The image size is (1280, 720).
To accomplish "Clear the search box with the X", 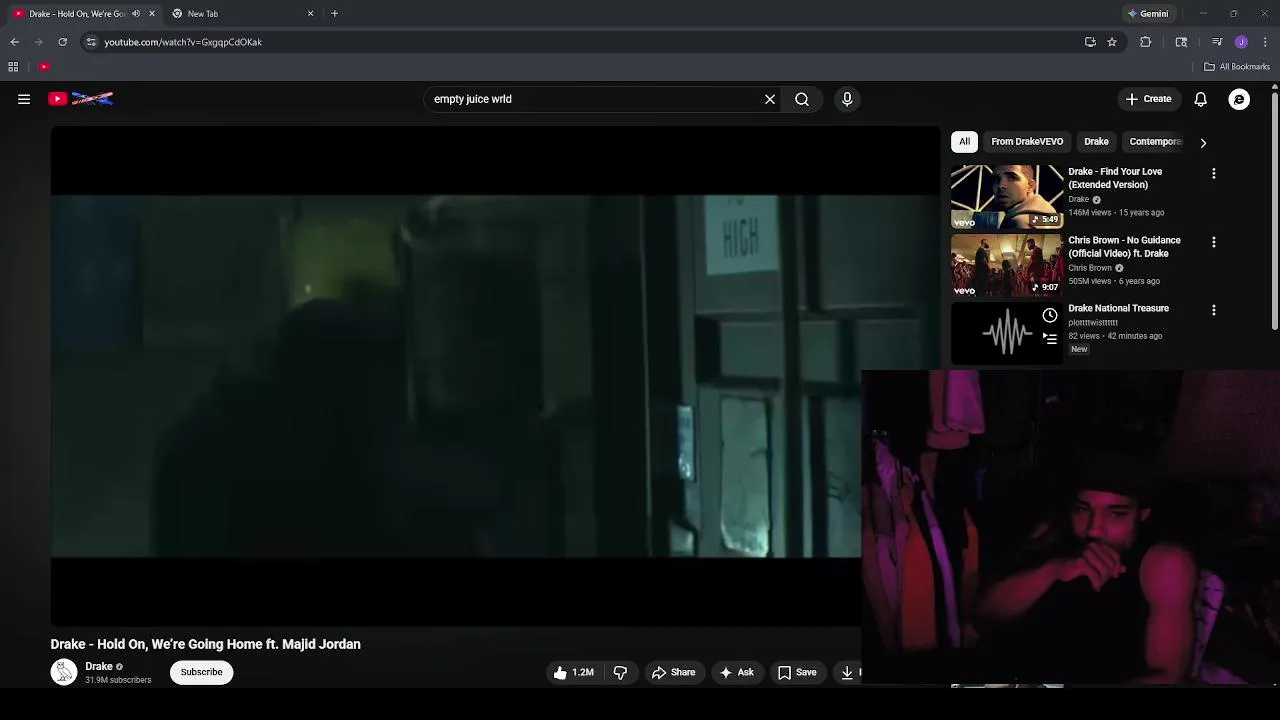I will (770, 99).
